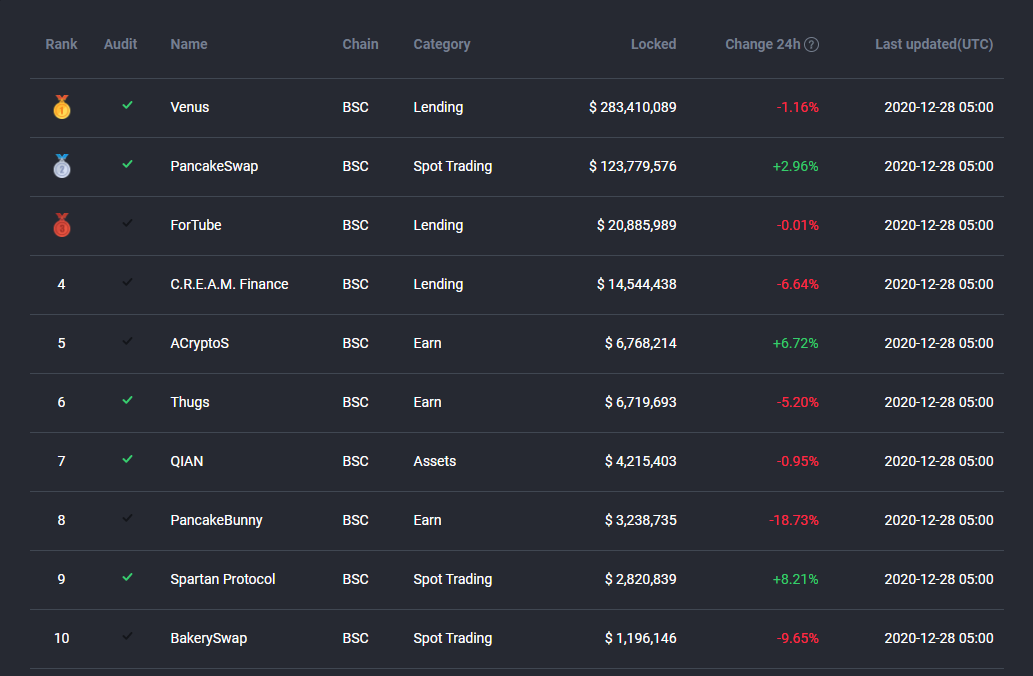Click the locked value $ 1,196,146
Image resolution: width=1033 pixels, height=676 pixels.
[640, 638]
